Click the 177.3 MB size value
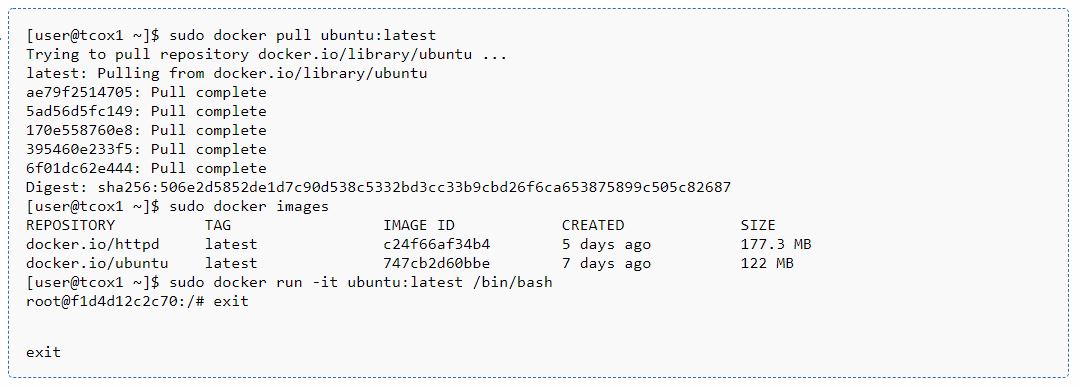Image resolution: width=1080 pixels, height=387 pixels. (x=776, y=244)
